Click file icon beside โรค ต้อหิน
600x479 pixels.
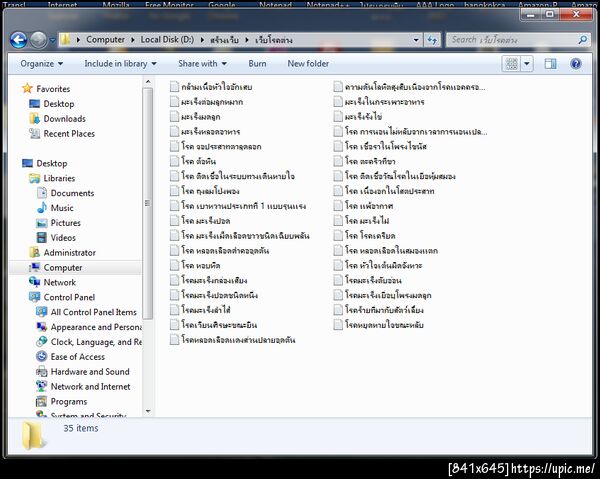tap(174, 161)
